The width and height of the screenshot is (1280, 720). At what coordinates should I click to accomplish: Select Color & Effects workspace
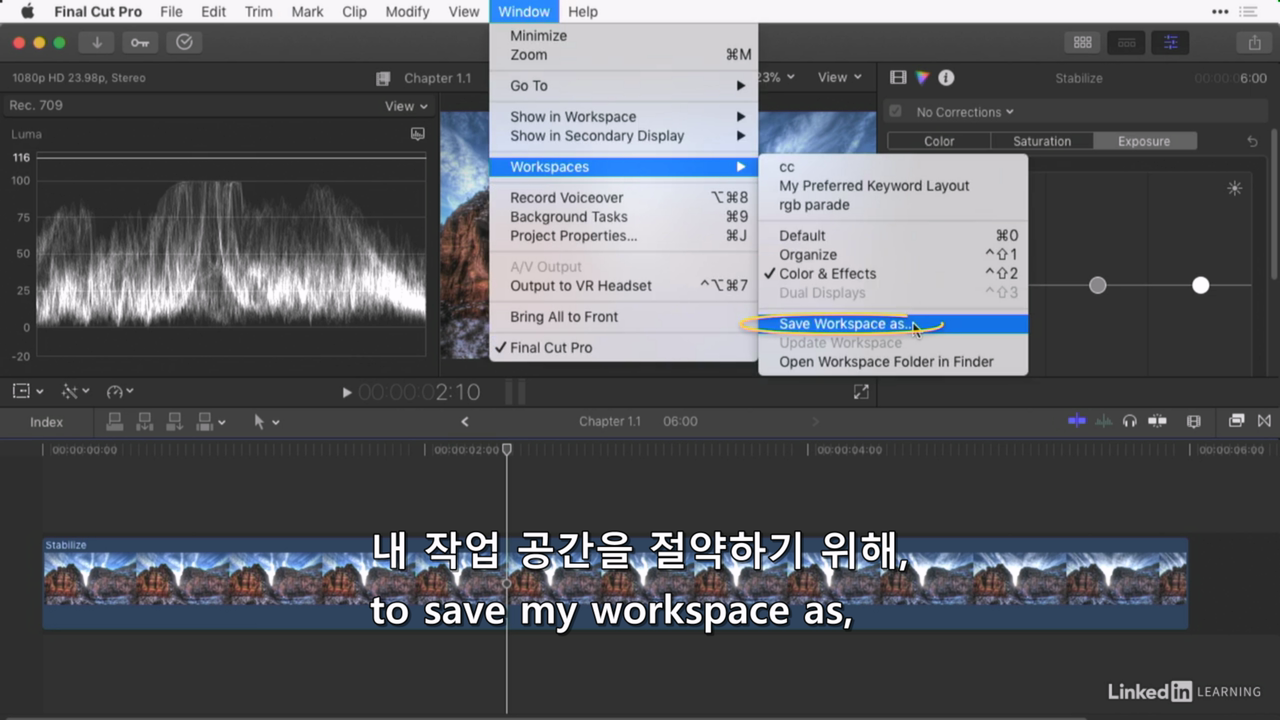coord(893,274)
